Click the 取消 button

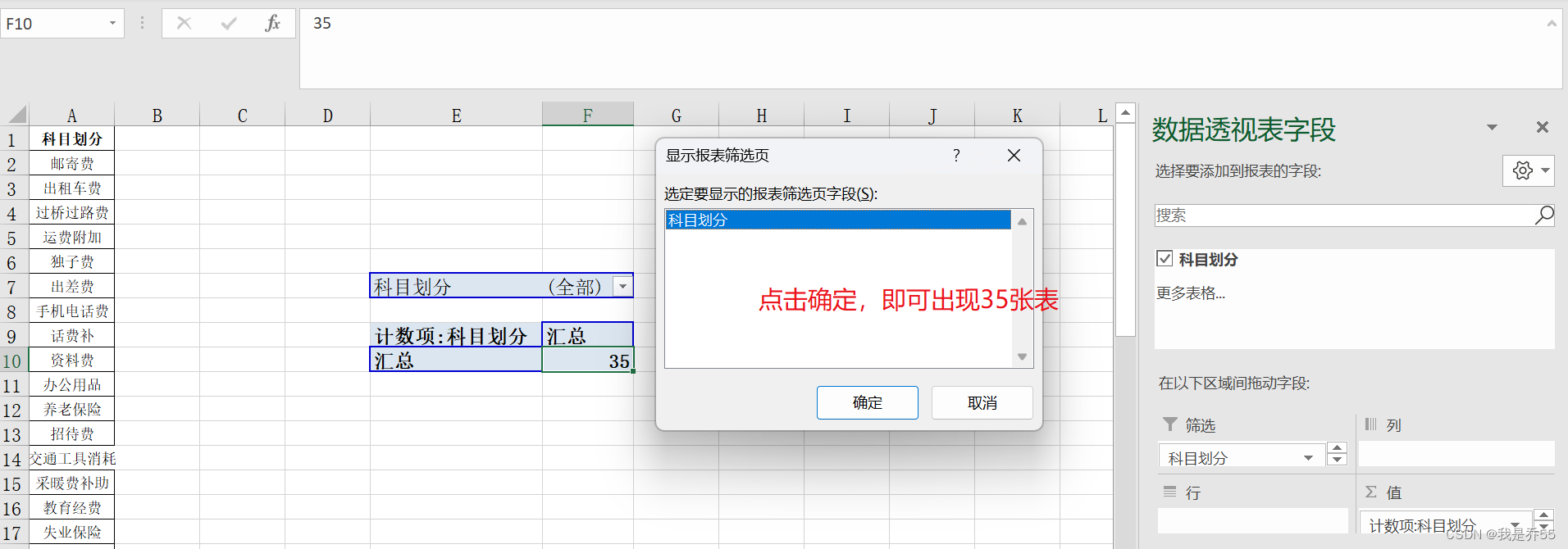(x=982, y=402)
